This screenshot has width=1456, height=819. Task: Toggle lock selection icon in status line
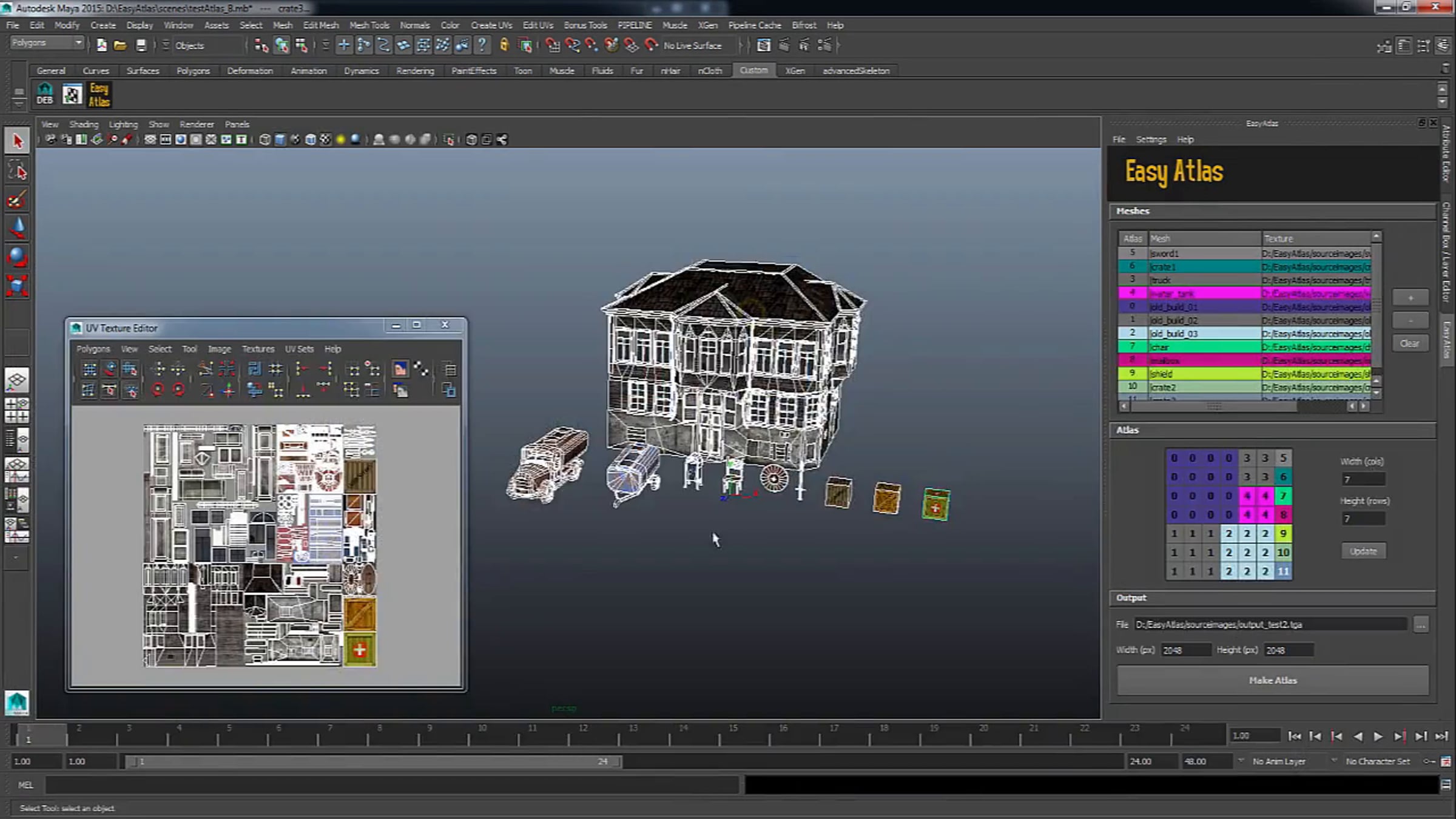pyautogui.click(x=504, y=45)
